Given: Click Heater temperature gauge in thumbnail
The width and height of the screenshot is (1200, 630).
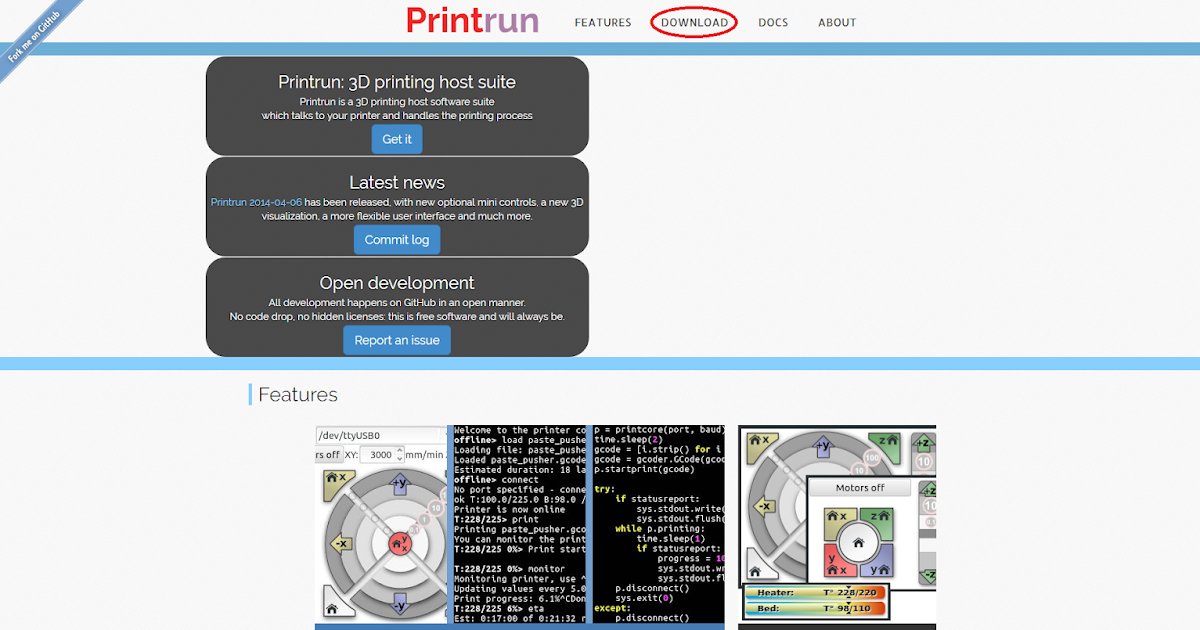Looking at the screenshot, I should click(815, 593).
